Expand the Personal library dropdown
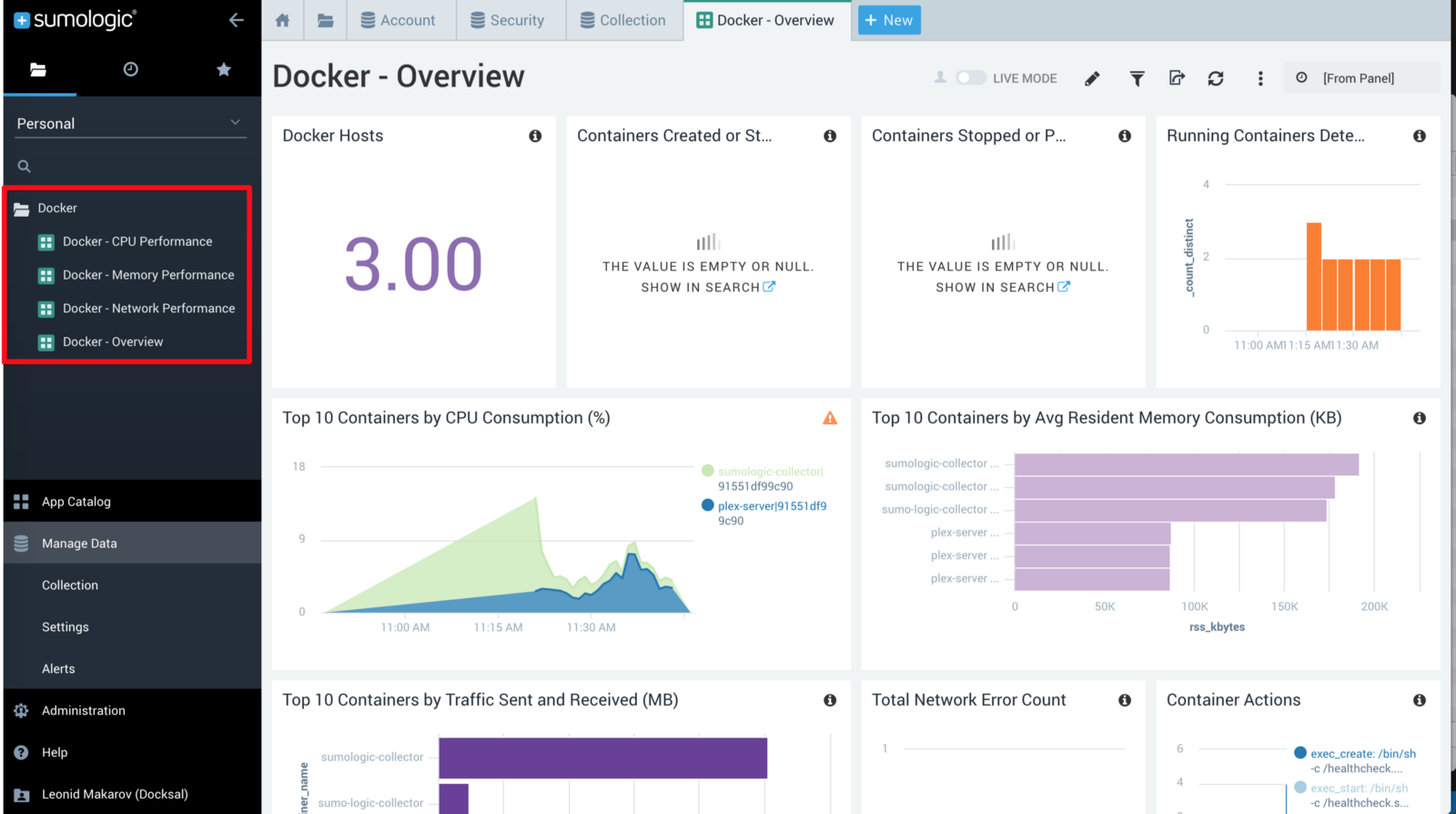Viewport: 1456px width, 814px height. coord(131,123)
